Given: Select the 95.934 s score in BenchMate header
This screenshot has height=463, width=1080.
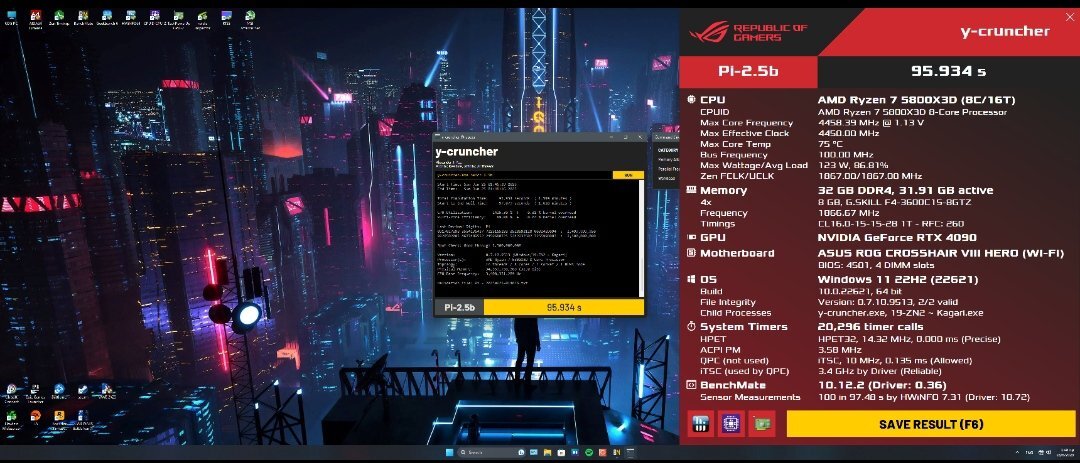Looking at the screenshot, I should pos(948,71).
